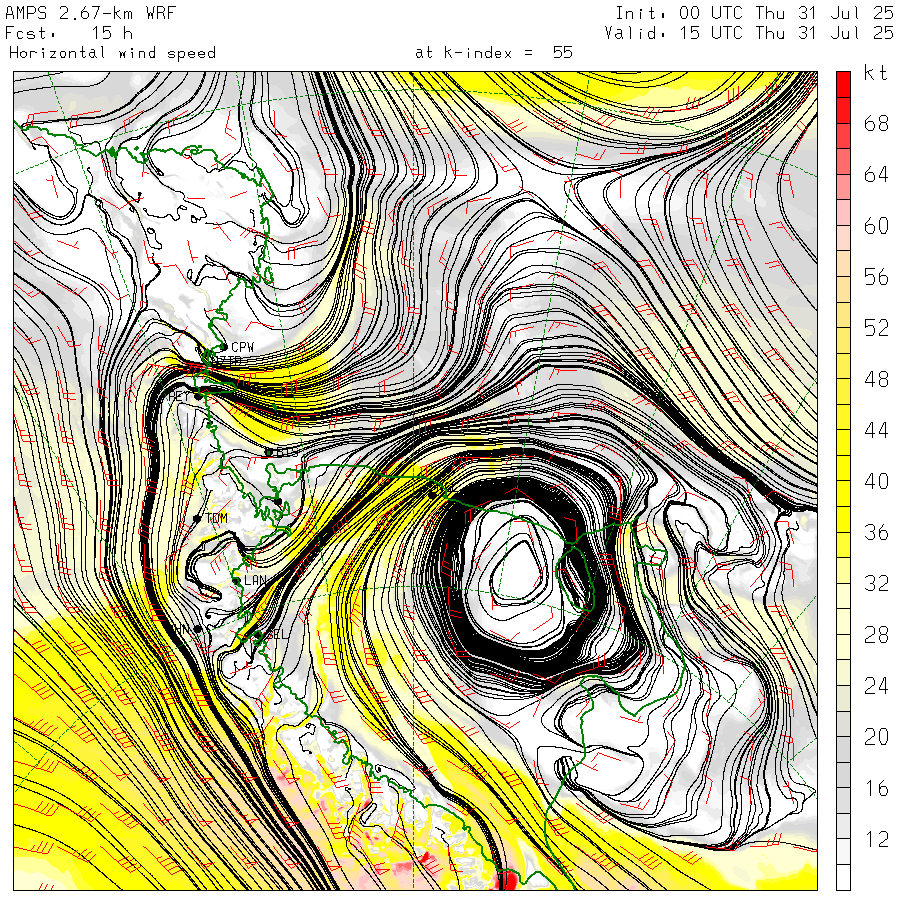Click the 52 value on the color scale

tap(876, 328)
